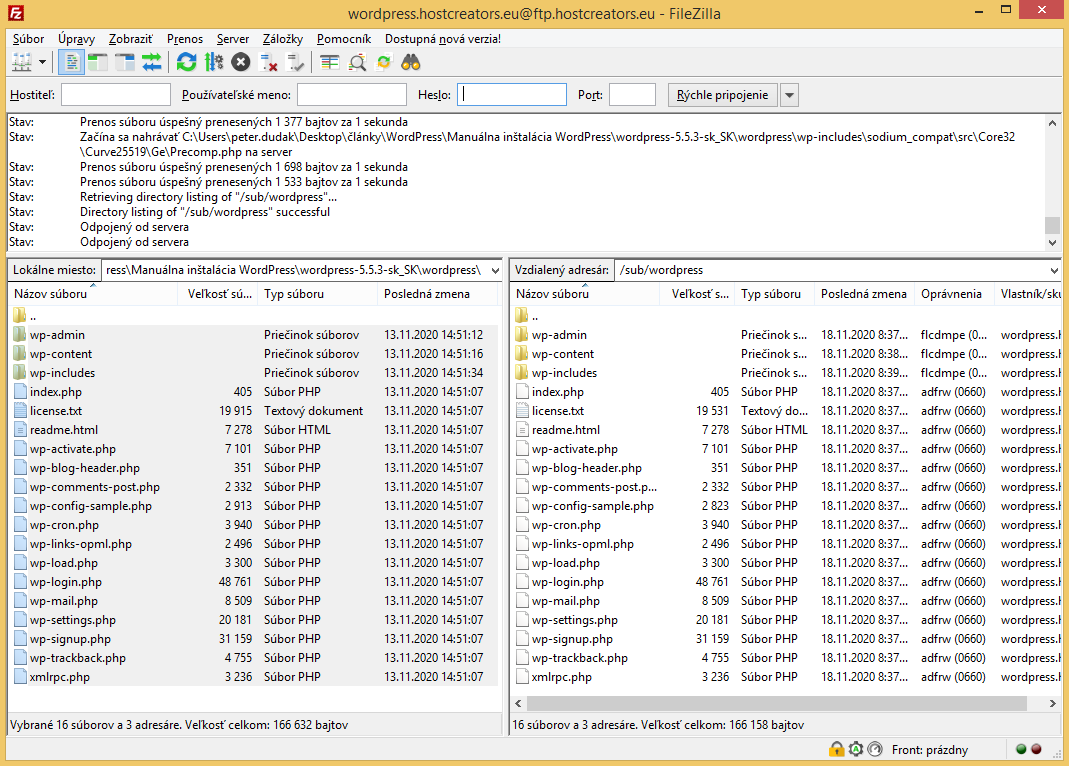The height and width of the screenshot is (766, 1069).
Task: Sort remote files by Oprávnenia column
Action: 954,294
